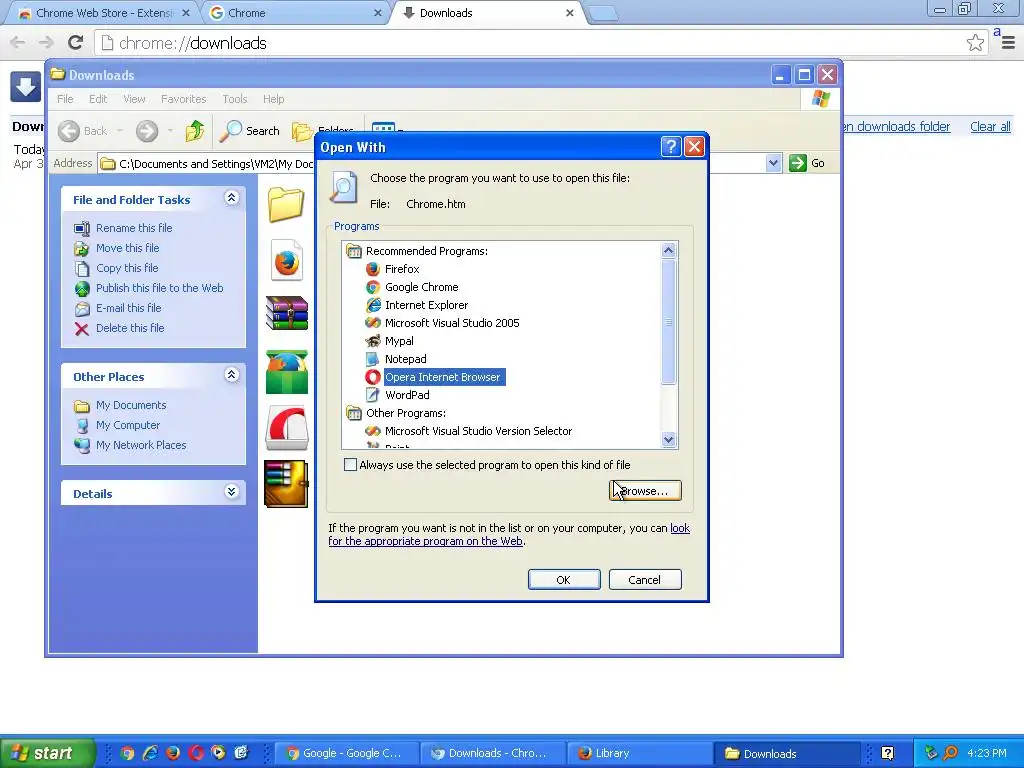Click the programs list scrollbar thumb

pyautogui.click(x=668, y=322)
